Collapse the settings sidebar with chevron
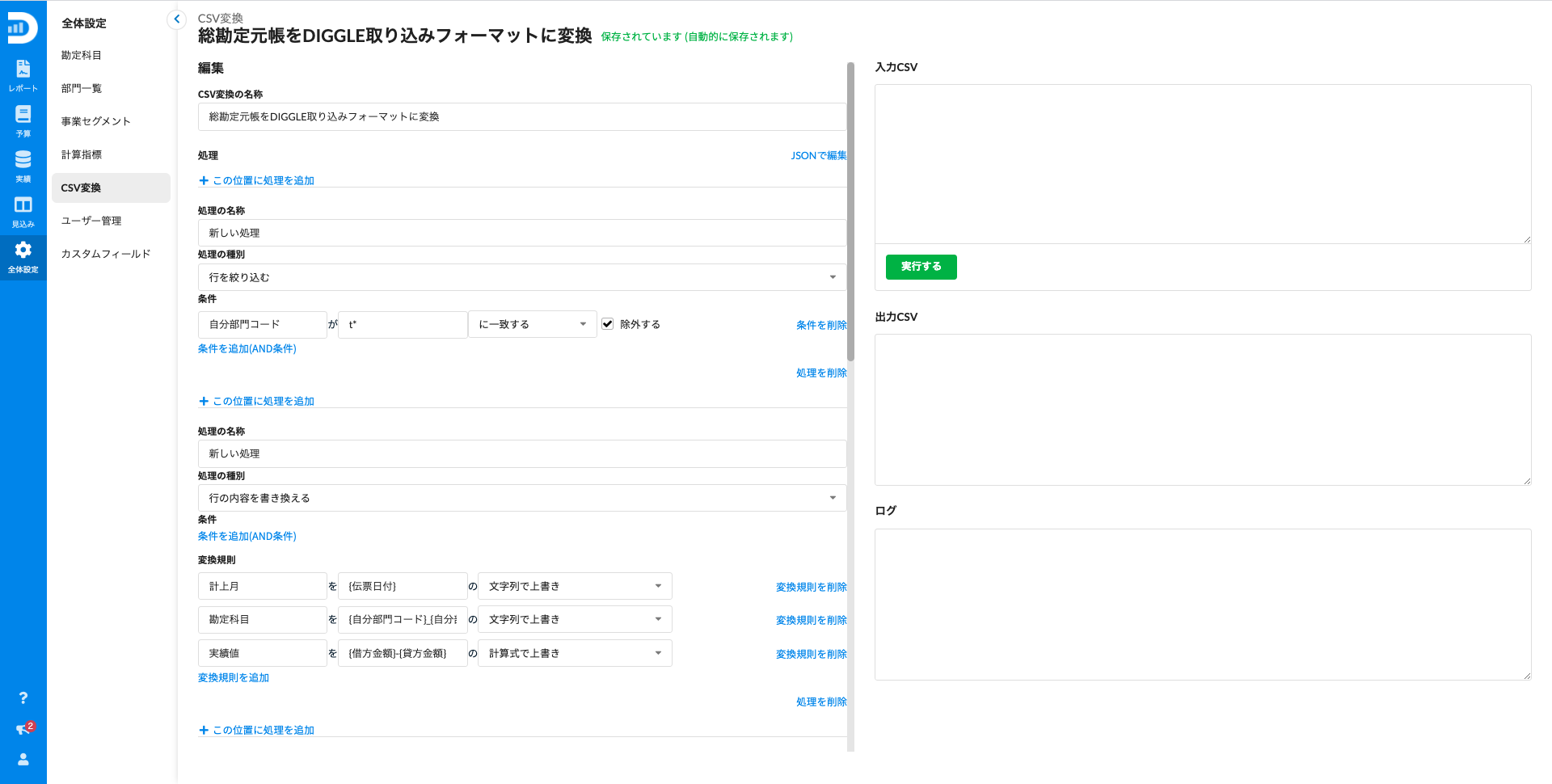The height and width of the screenshot is (784, 1552). tap(176, 19)
